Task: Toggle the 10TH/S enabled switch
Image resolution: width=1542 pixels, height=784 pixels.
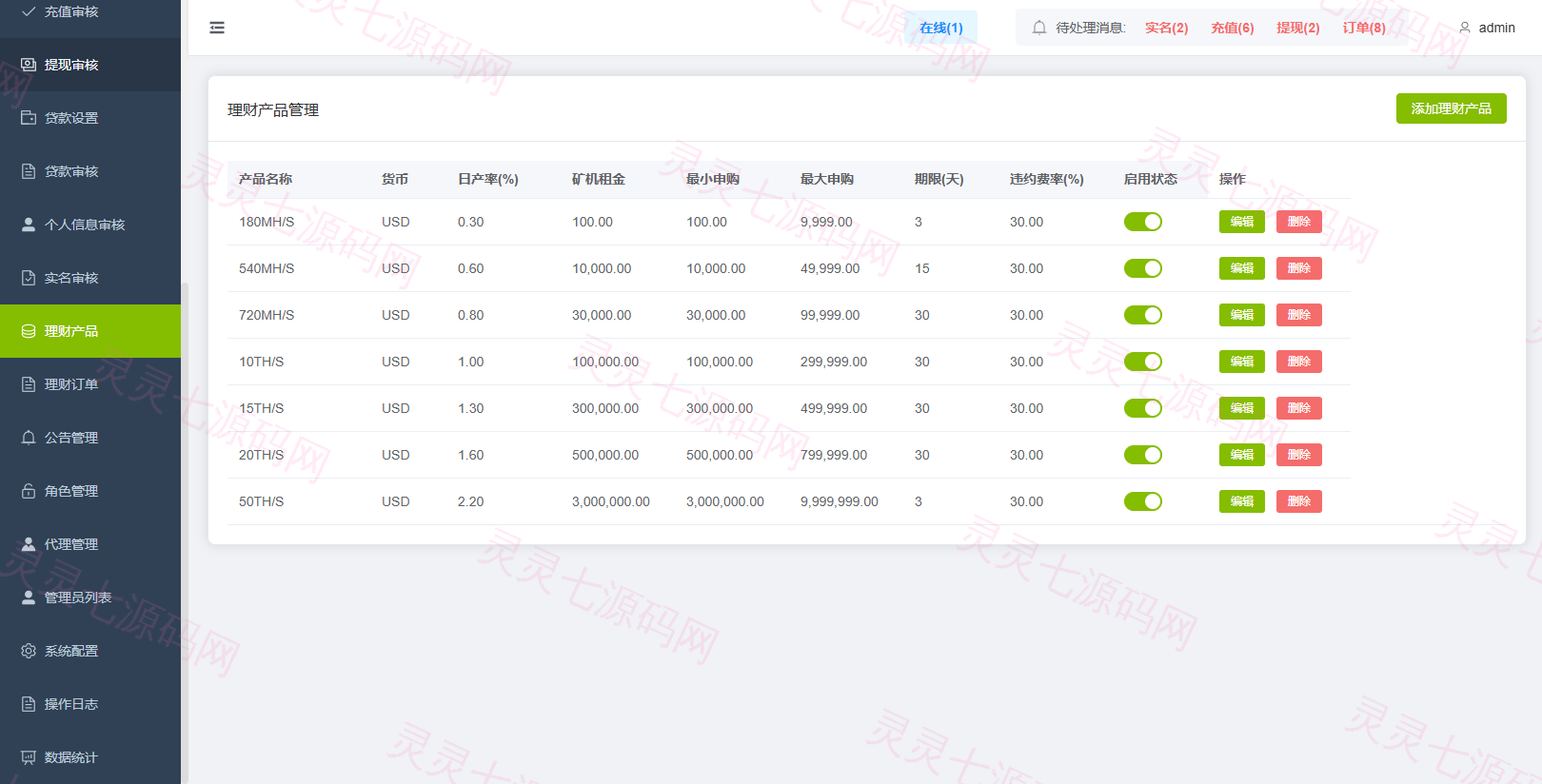Action: point(1143,362)
